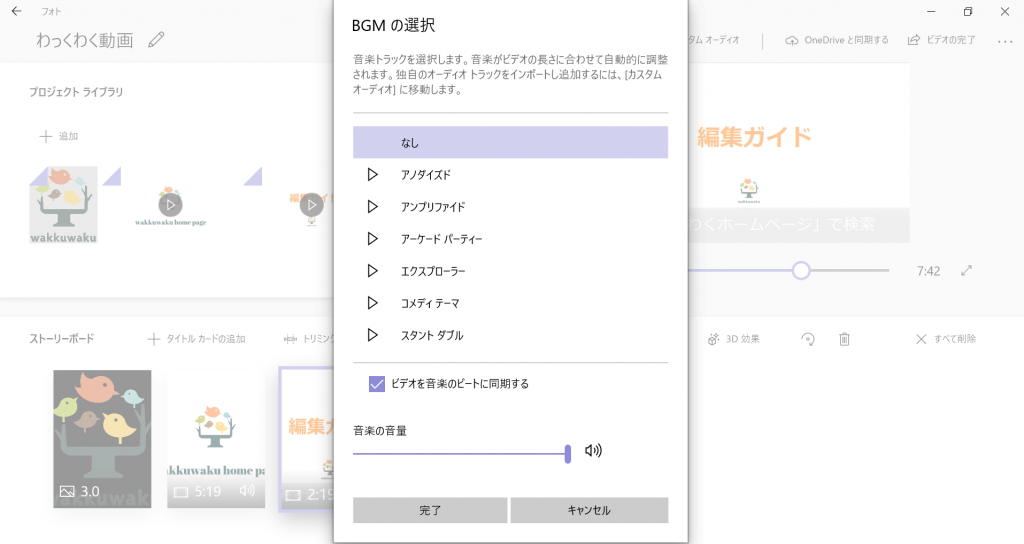Expand the video preview to fullscreen

(x=966, y=271)
